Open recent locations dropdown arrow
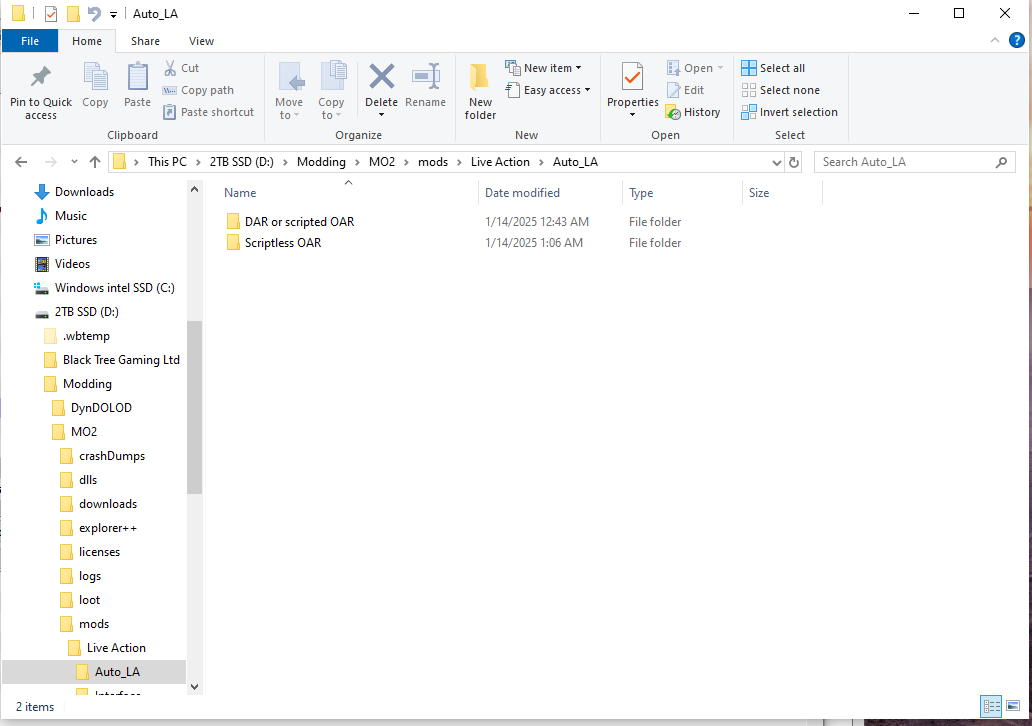1032x726 pixels. click(74, 162)
